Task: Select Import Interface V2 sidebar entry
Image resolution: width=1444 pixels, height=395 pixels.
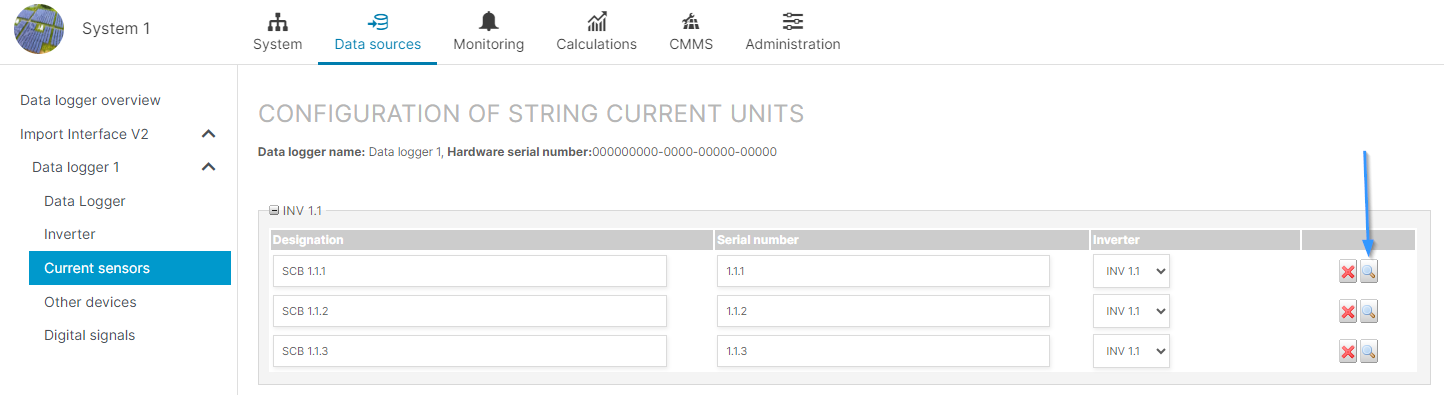Action: [84, 134]
